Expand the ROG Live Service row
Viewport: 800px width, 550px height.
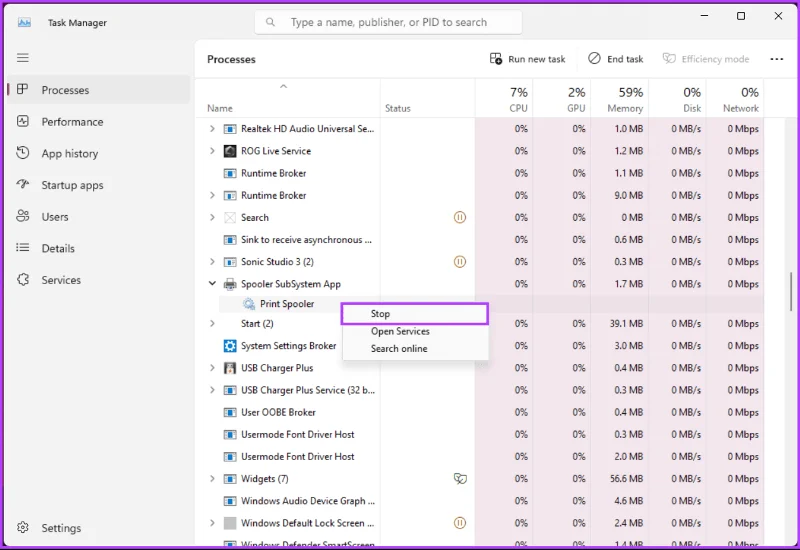tap(212, 151)
